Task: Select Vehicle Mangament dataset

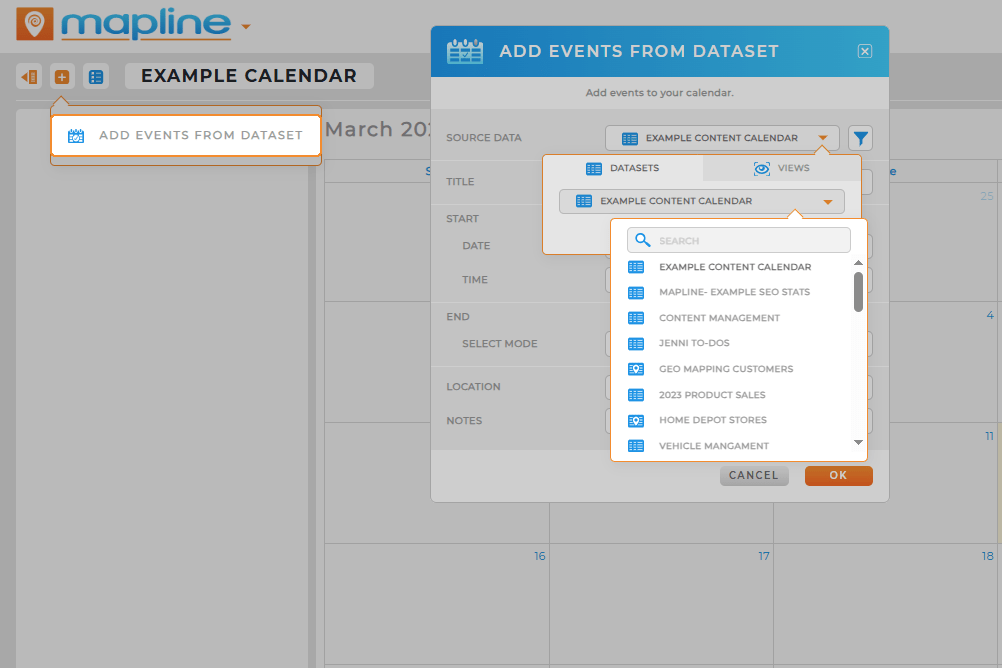Action: [x=714, y=446]
